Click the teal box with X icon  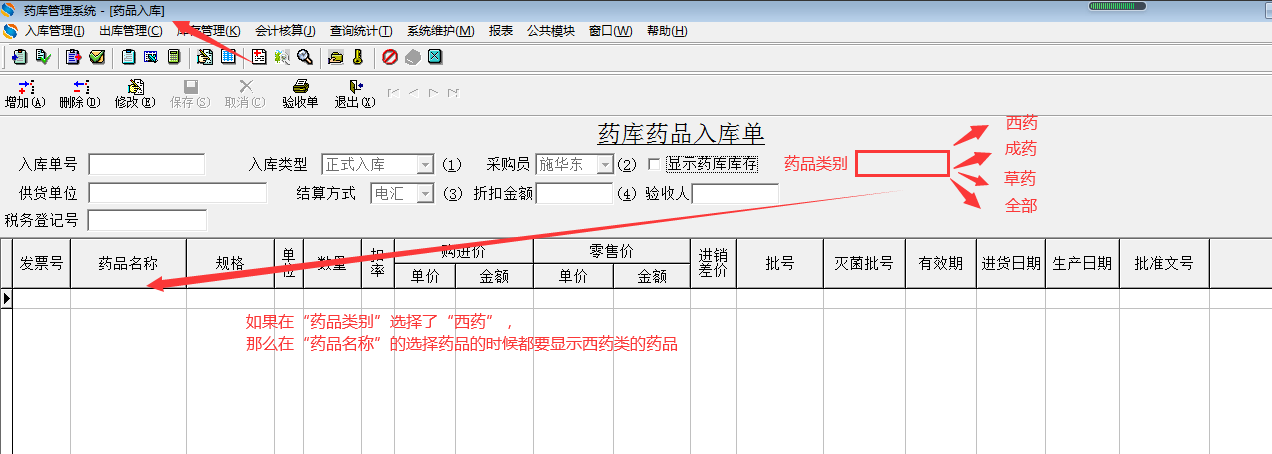435,57
